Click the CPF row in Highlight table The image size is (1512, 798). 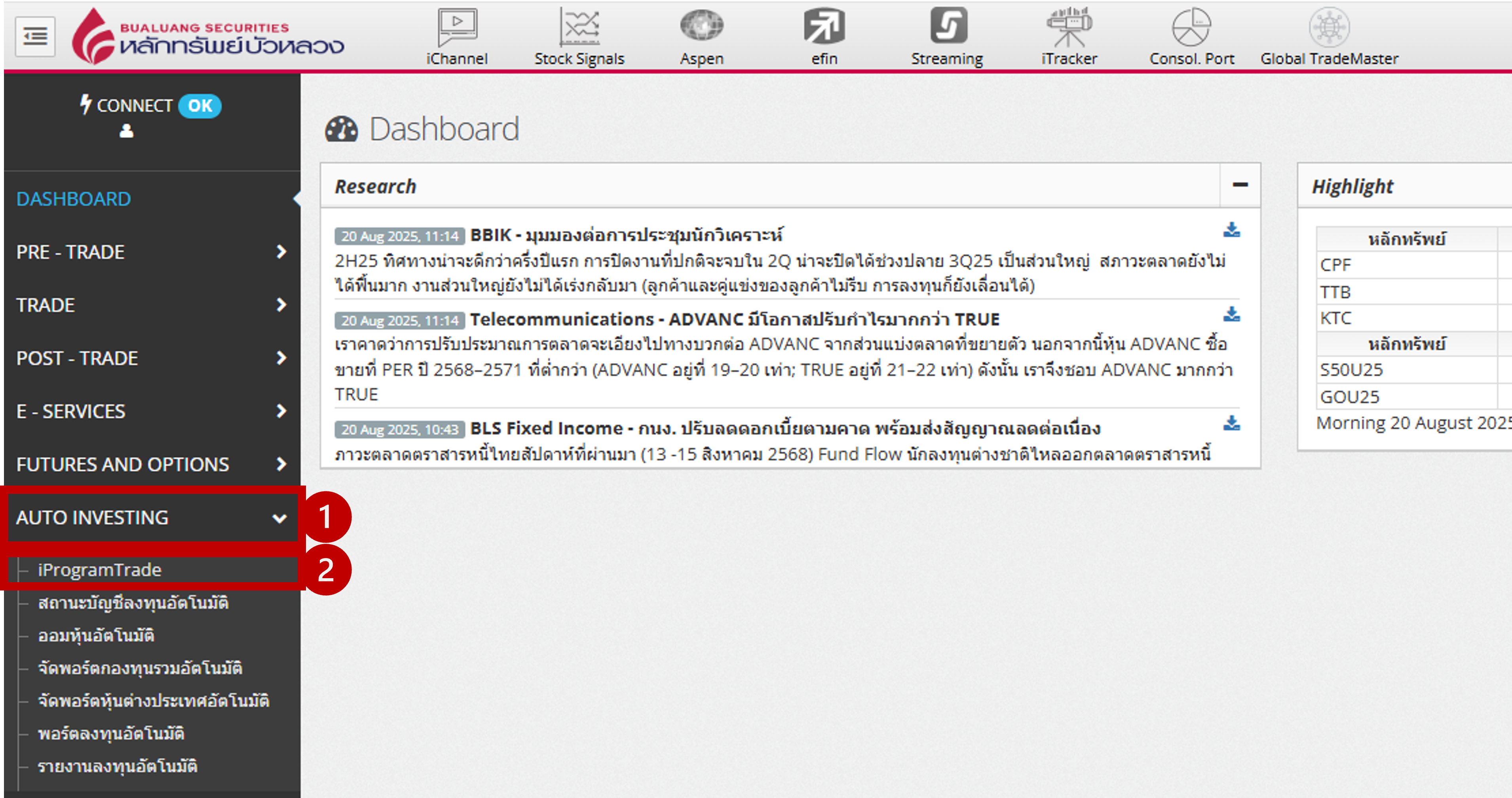pyautogui.click(x=1335, y=265)
